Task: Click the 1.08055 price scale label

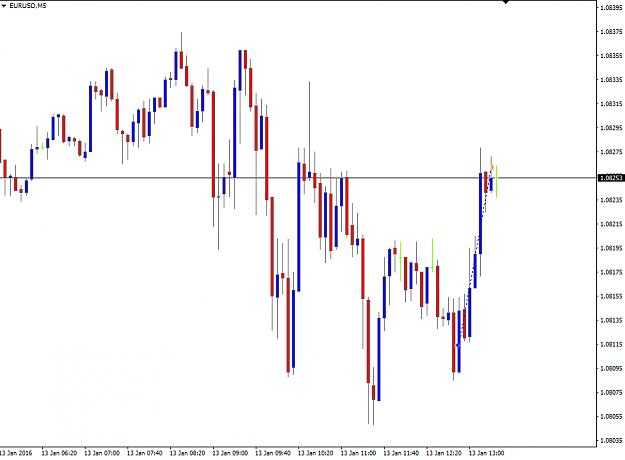Action: pos(611,417)
